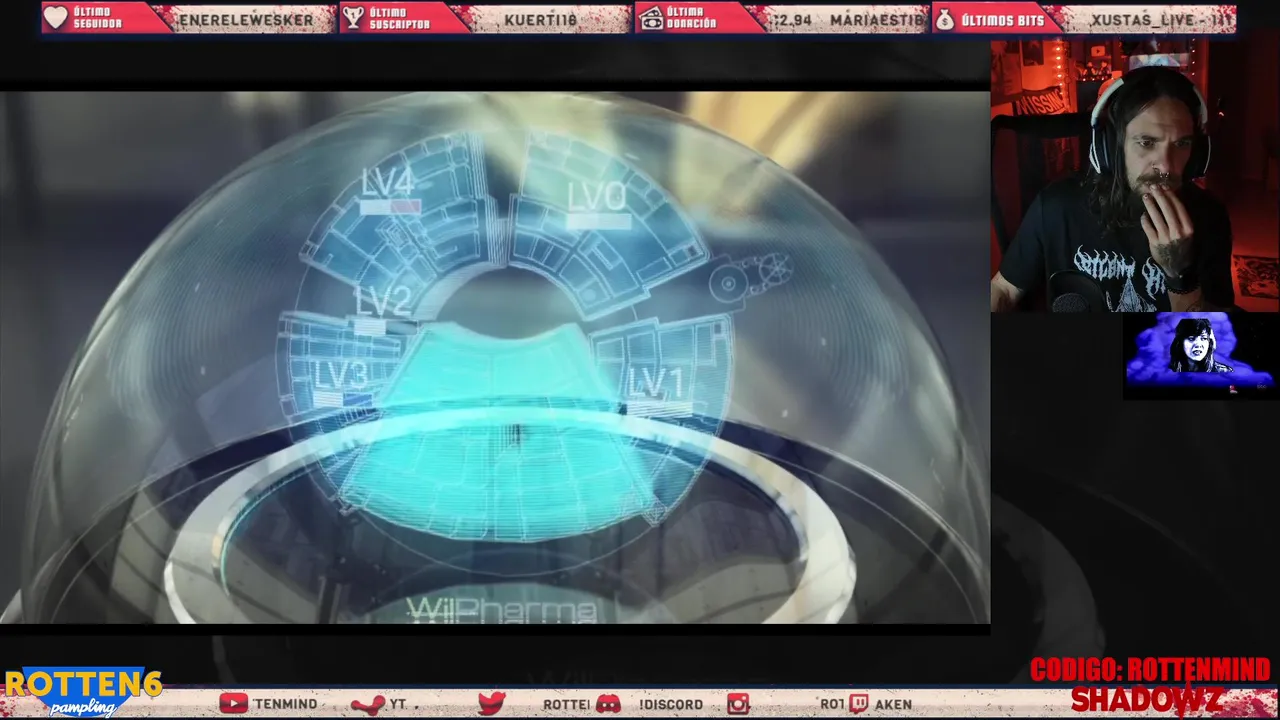The width and height of the screenshot is (1280, 720).
Task: Click the Discord icon in bottom bar
Action: 608,704
